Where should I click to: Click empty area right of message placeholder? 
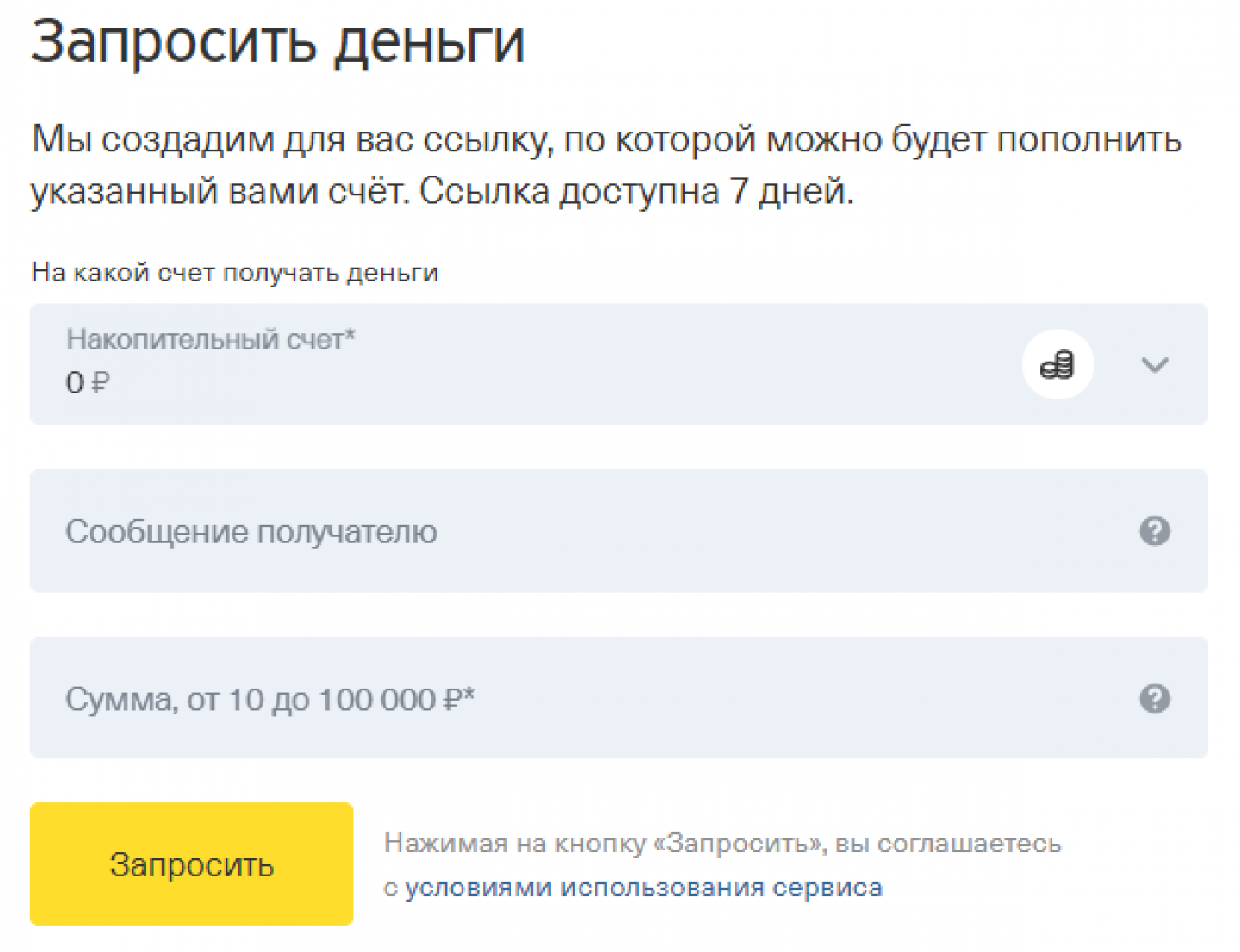775,531
